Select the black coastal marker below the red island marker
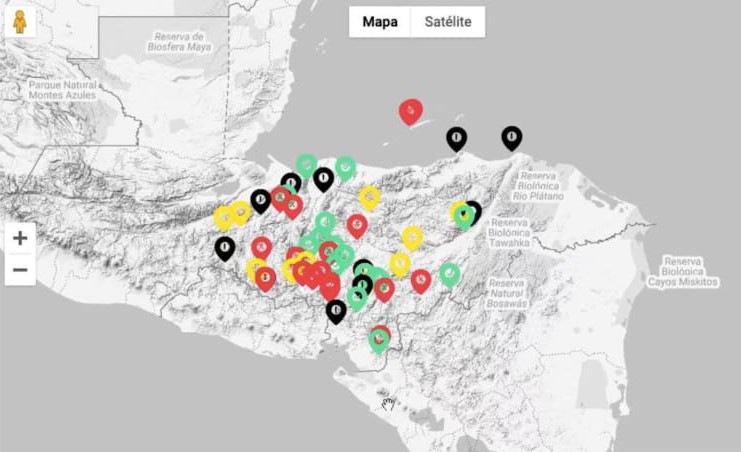Screen dimensions: 741x452 pos(457,139)
